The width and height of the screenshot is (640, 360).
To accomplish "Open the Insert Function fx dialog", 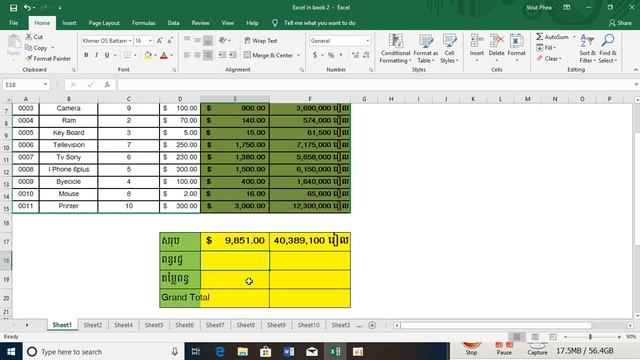I will pos(107,84).
